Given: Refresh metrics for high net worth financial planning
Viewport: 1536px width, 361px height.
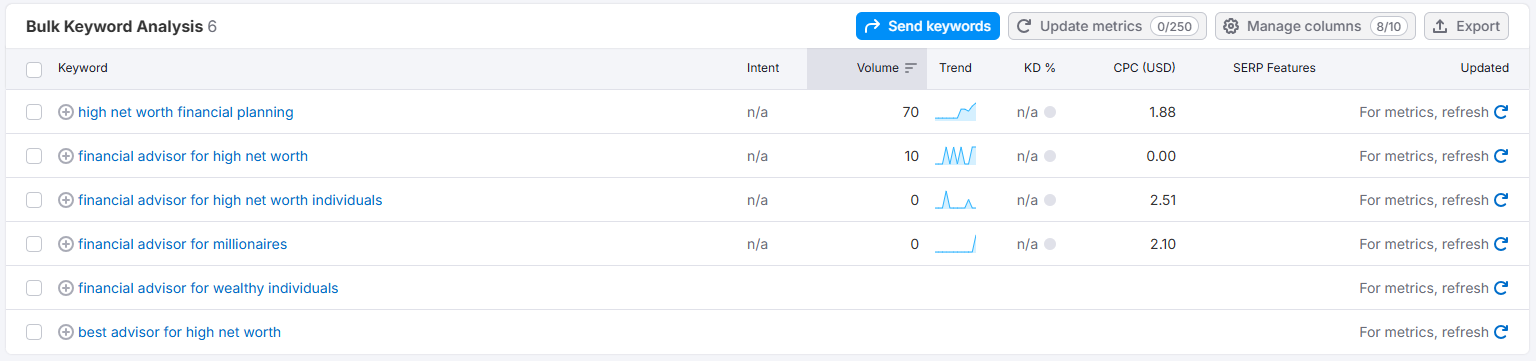Looking at the screenshot, I should coord(1500,112).
